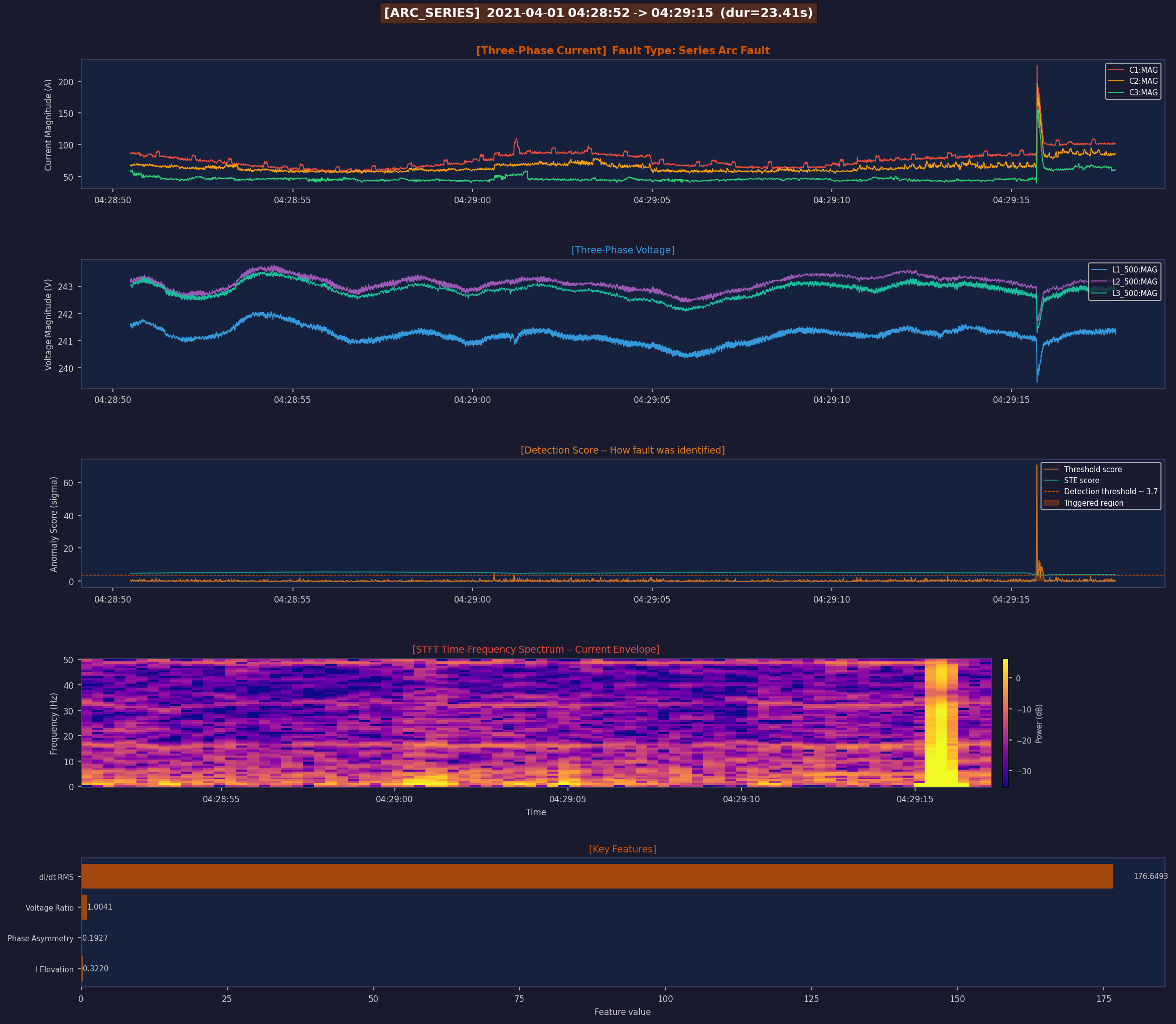Click the STFT Time-Frequency Spectrum title
This screenshot has width=1176, height=1024.
[x=535, y=649]
